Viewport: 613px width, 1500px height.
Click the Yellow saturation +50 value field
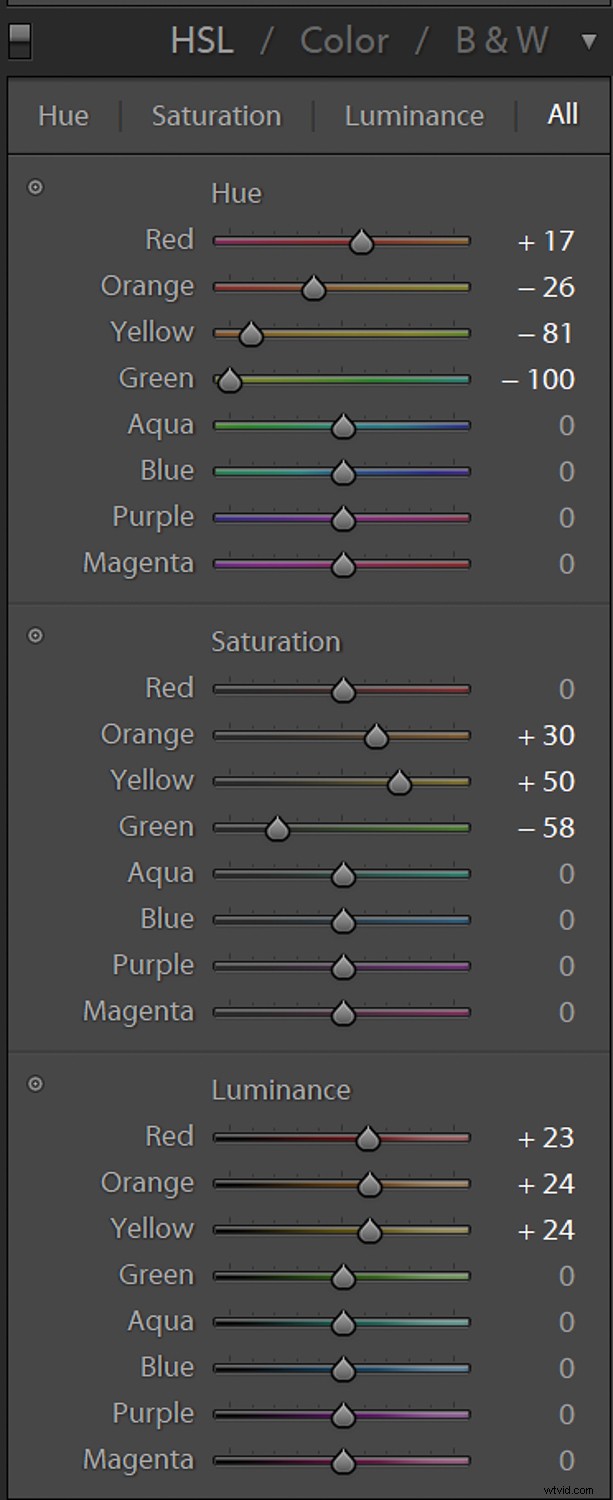click(x=546, y=782)
